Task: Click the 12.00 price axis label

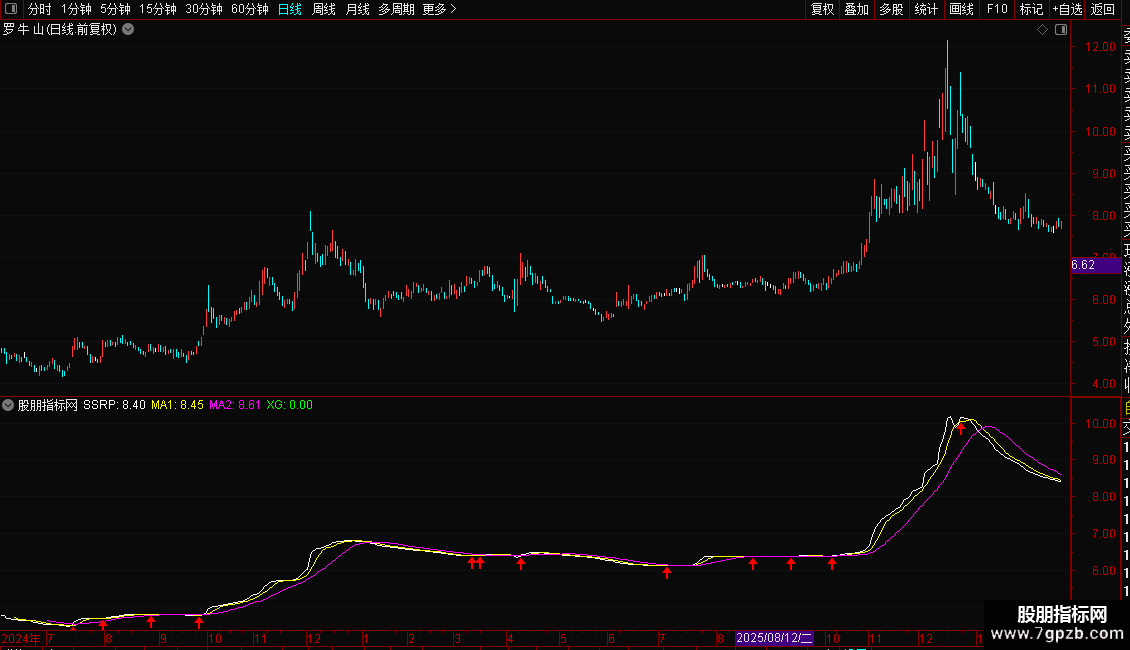Action: pyautogui.click(x=1100, y=47)
